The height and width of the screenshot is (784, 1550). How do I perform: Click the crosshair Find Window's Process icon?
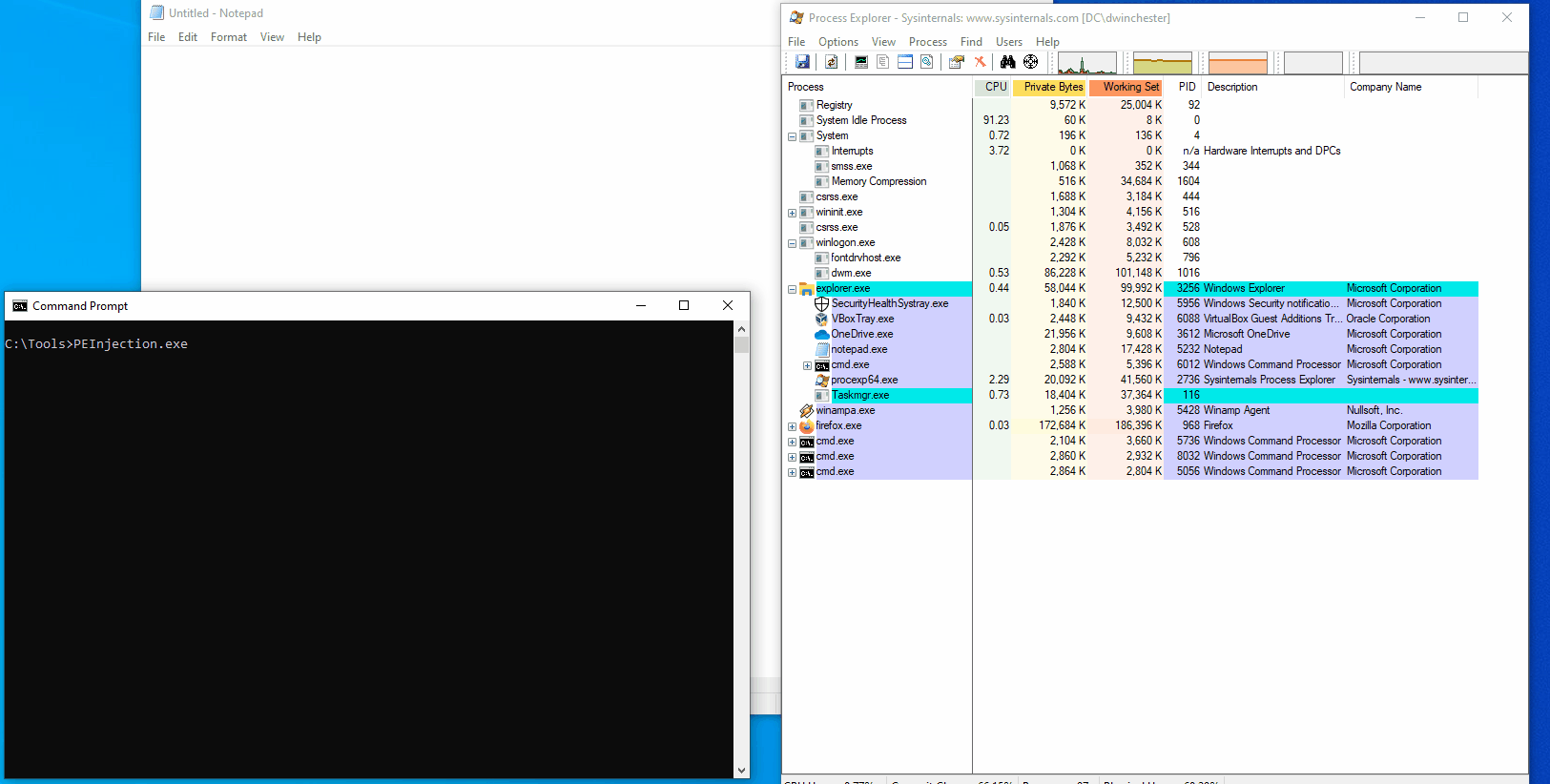click(x=1031, y=62)
